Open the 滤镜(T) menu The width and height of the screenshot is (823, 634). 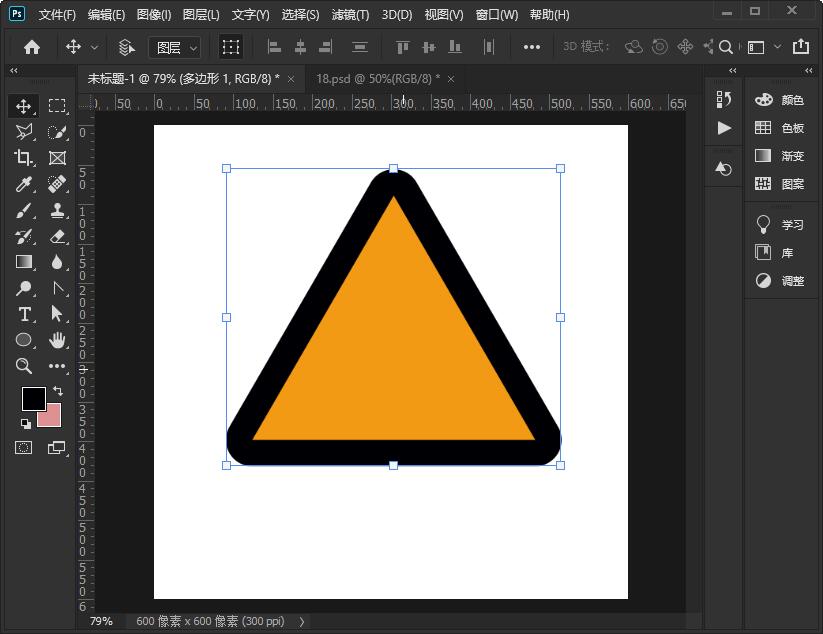click(x=350, y=15)
